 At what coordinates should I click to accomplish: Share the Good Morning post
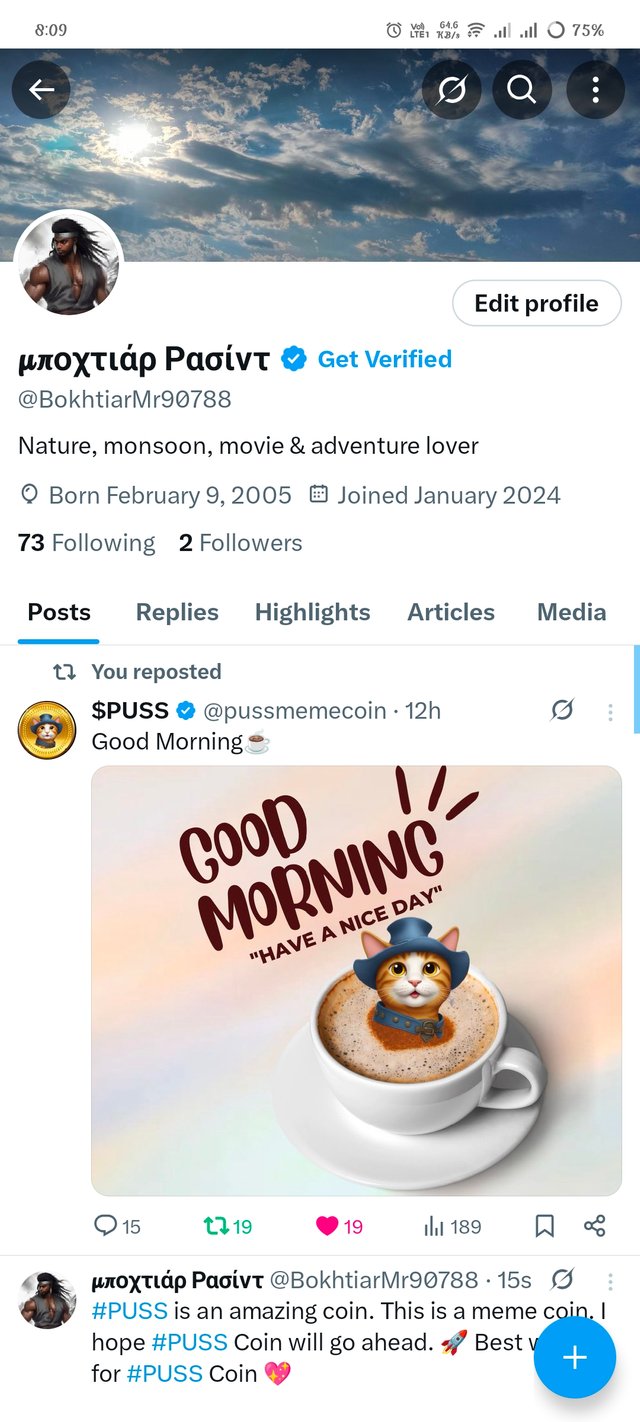point(595,1226)
